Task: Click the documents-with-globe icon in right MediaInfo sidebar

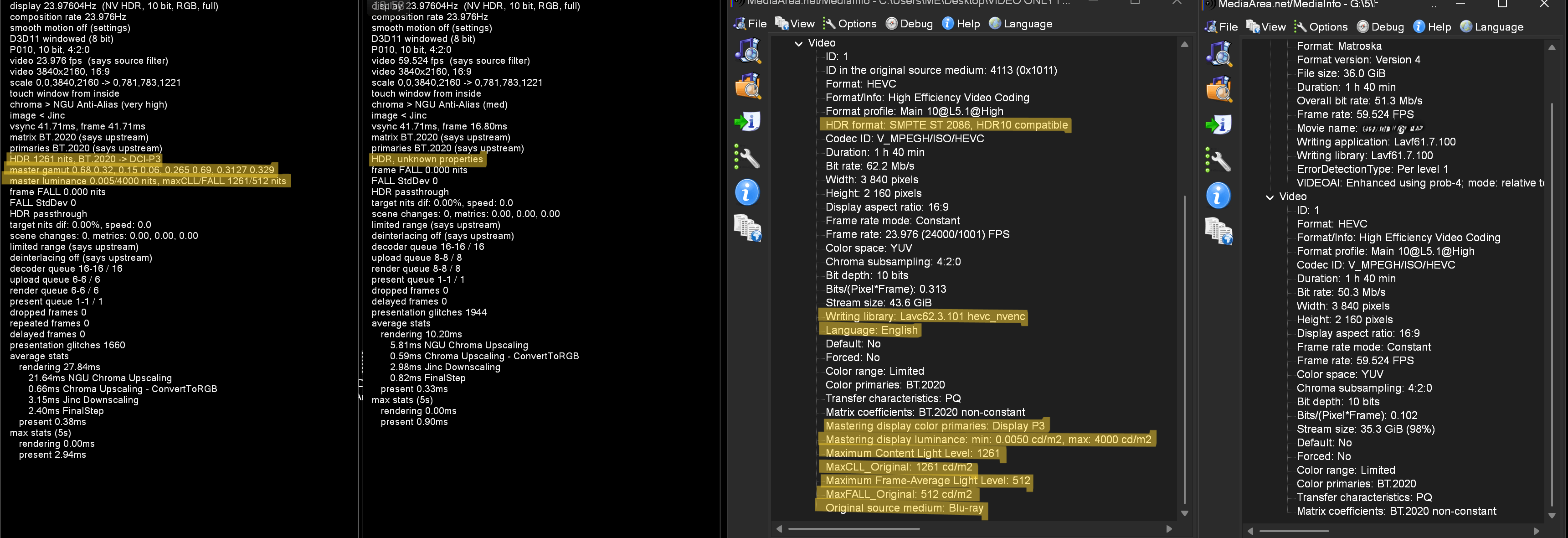Action: pyautogui.click(x=1218, y=232)
